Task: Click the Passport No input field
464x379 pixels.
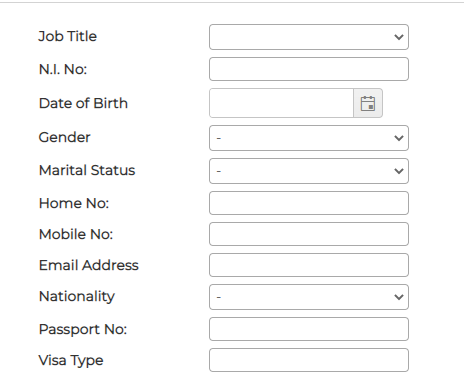Action: point(309,329)
